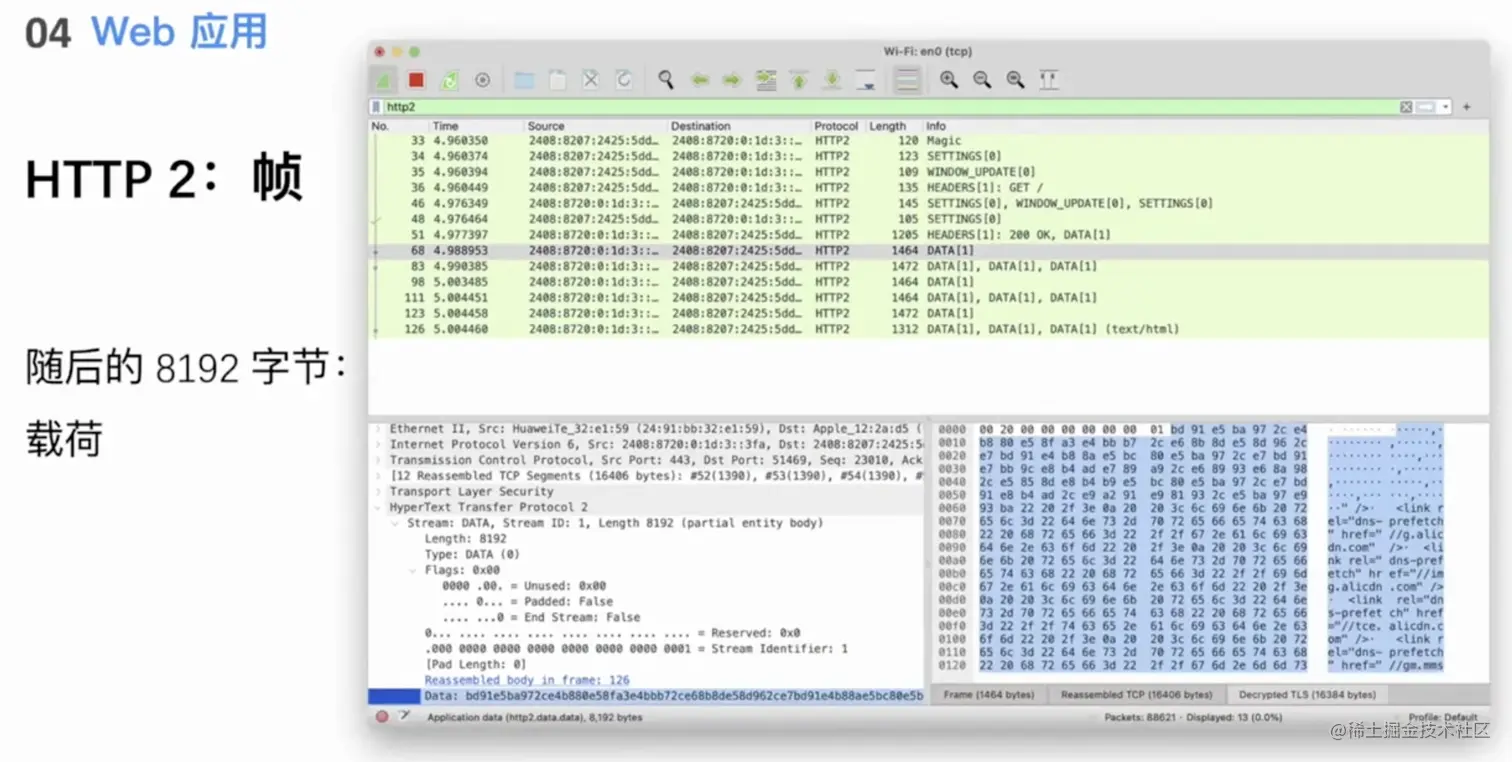Toggle packet list colorization
This screenshot has height=762, width=1512.
907,80
